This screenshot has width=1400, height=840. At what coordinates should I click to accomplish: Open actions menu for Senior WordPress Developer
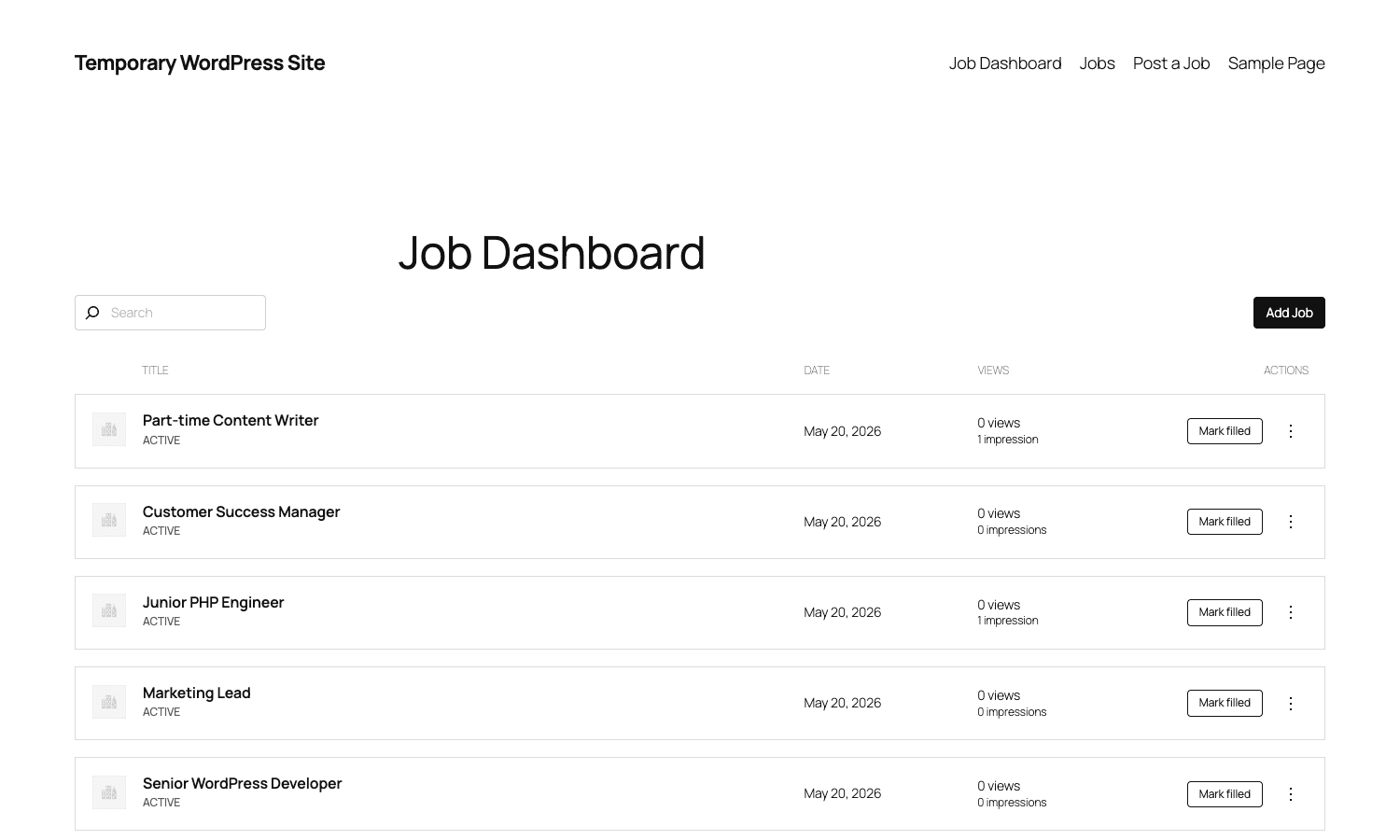coord(1291,794)
